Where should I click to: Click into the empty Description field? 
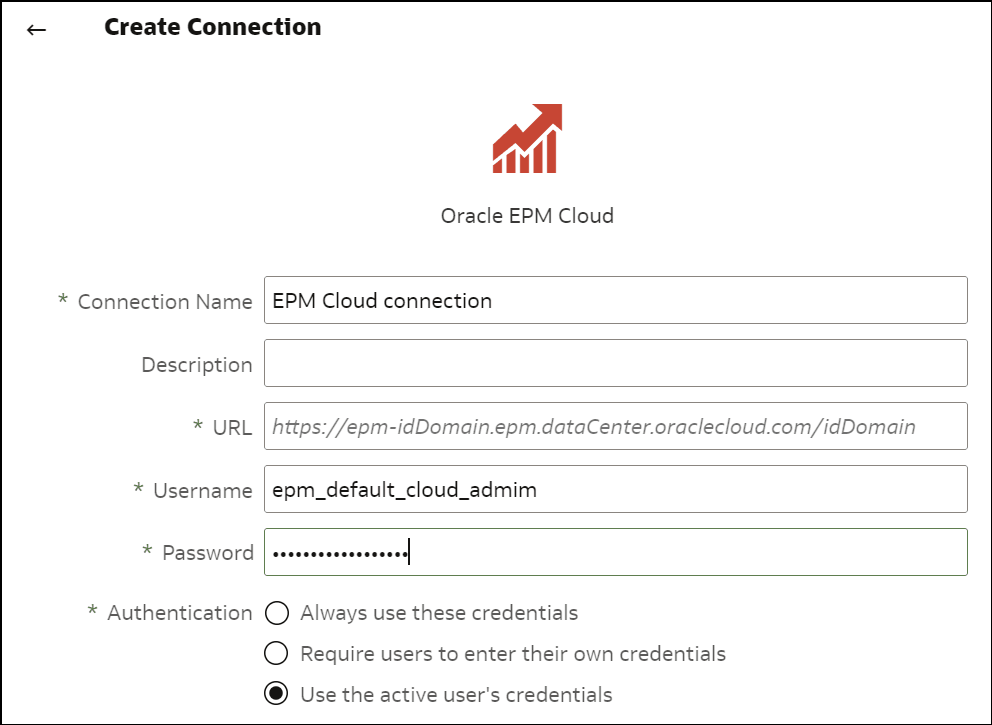(x=616, y=363)
